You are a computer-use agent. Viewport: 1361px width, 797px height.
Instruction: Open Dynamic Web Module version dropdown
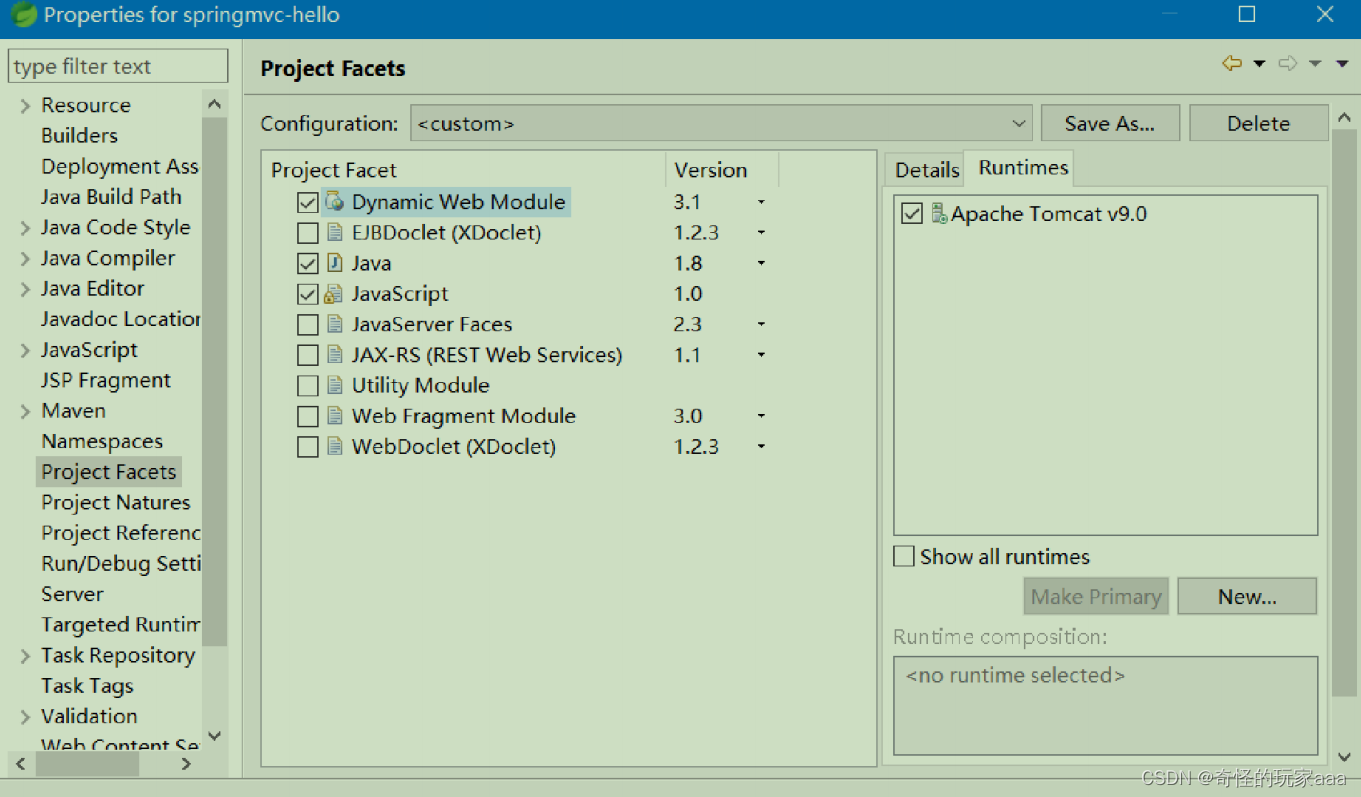[761, 203]
